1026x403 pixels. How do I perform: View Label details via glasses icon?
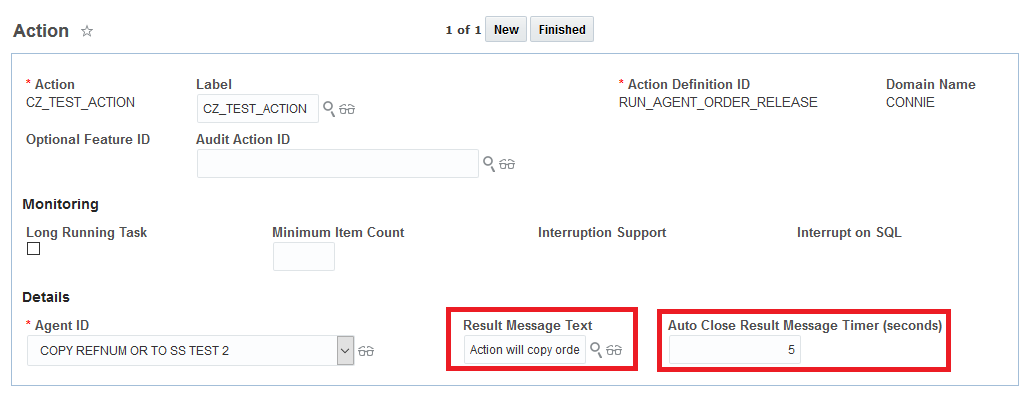[x=347, y=109]
